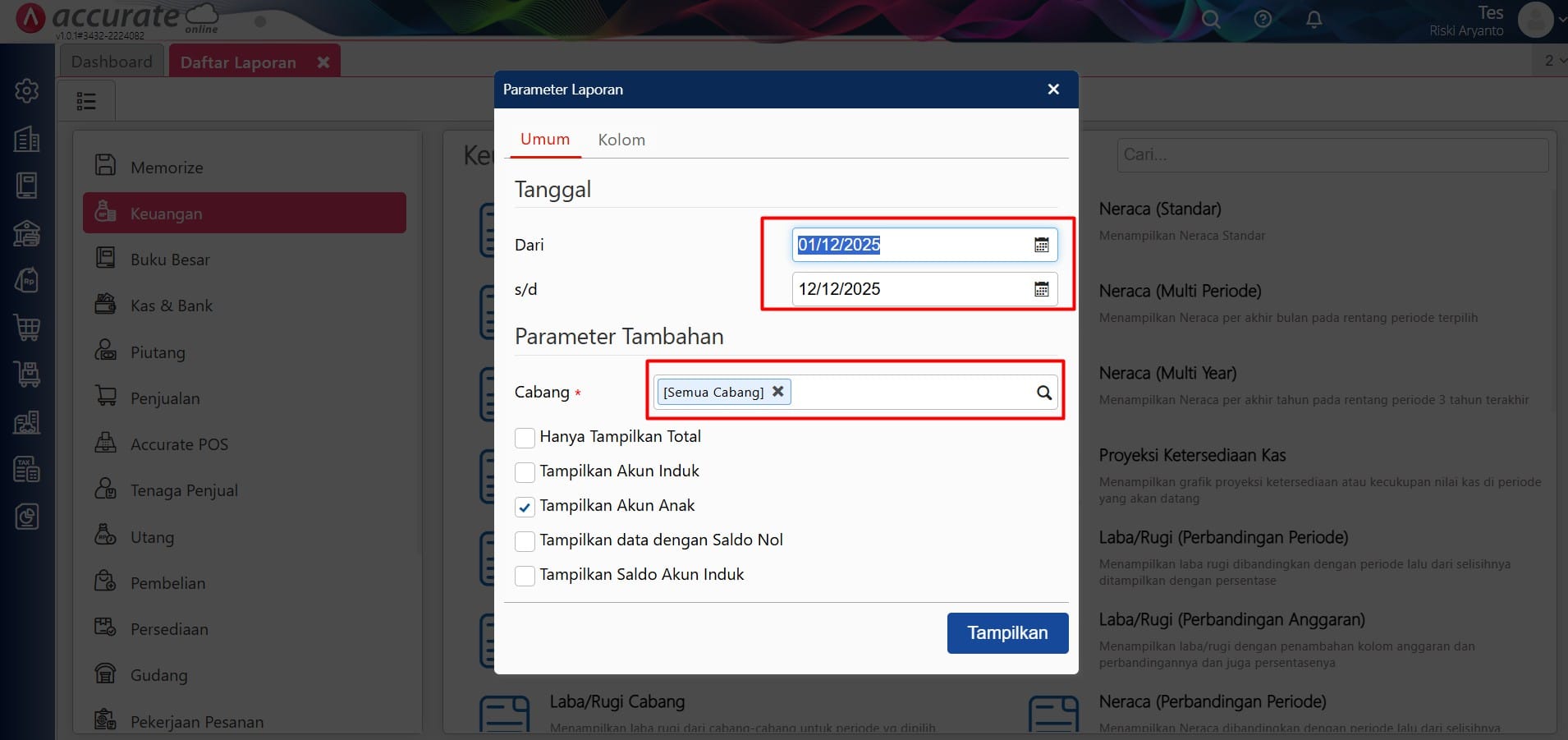Open the calendar picker for the Dari date
The height and width of the screenshot is (740, 1568).
click(x=1040, y=244)
